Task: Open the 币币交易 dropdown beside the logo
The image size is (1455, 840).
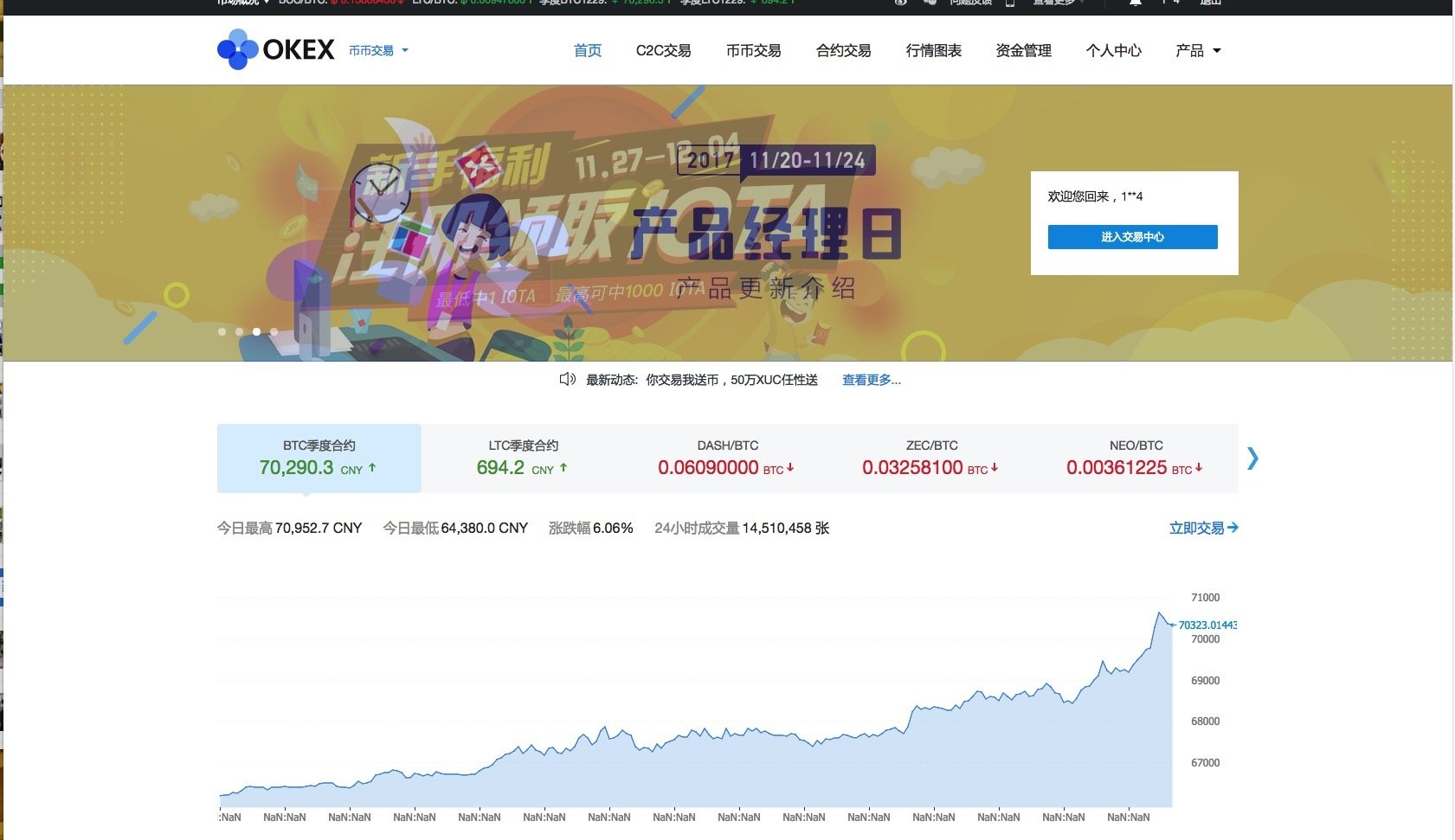Action: 378,51
